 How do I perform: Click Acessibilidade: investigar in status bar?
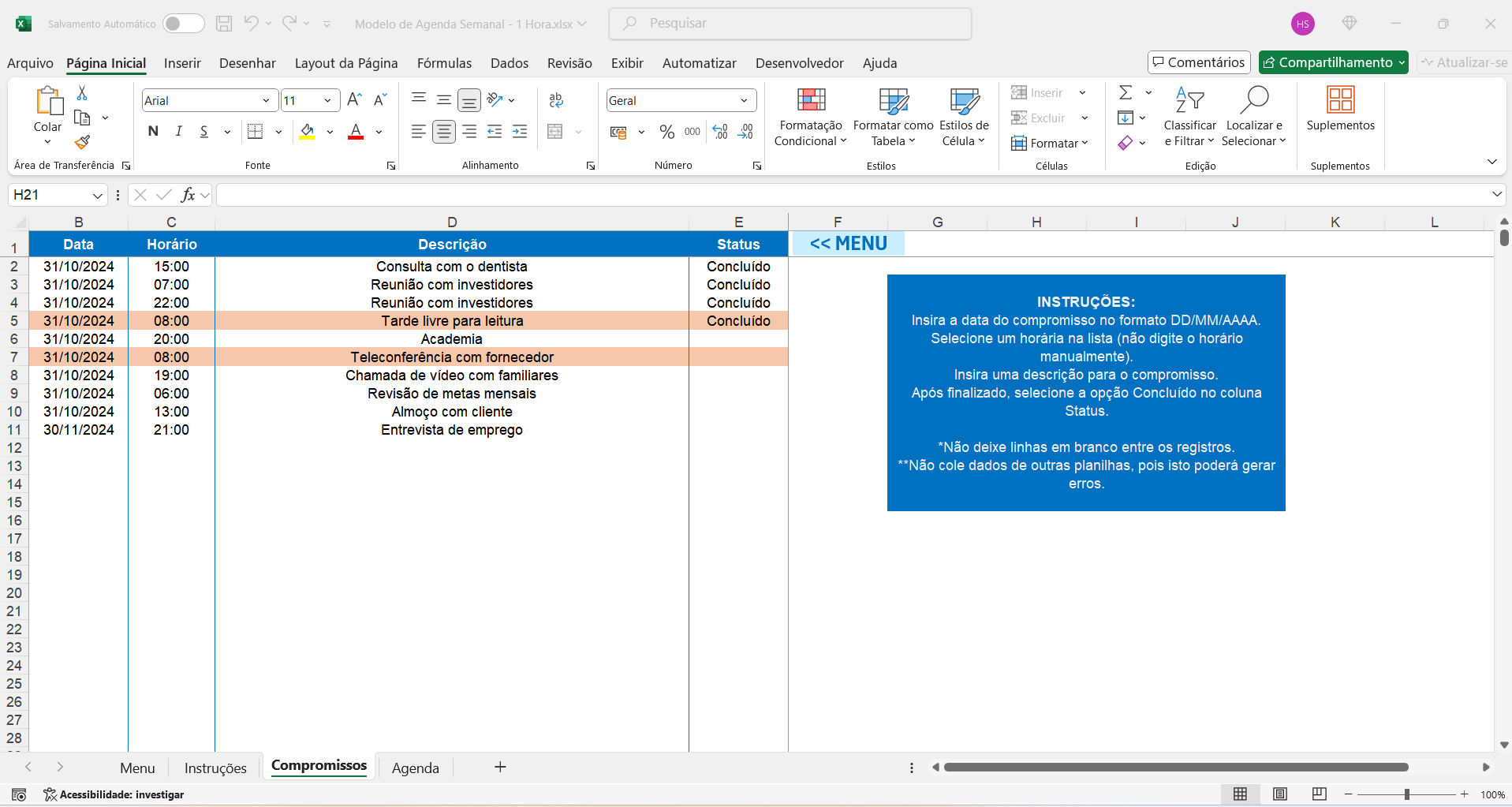(x=114, y=794)
